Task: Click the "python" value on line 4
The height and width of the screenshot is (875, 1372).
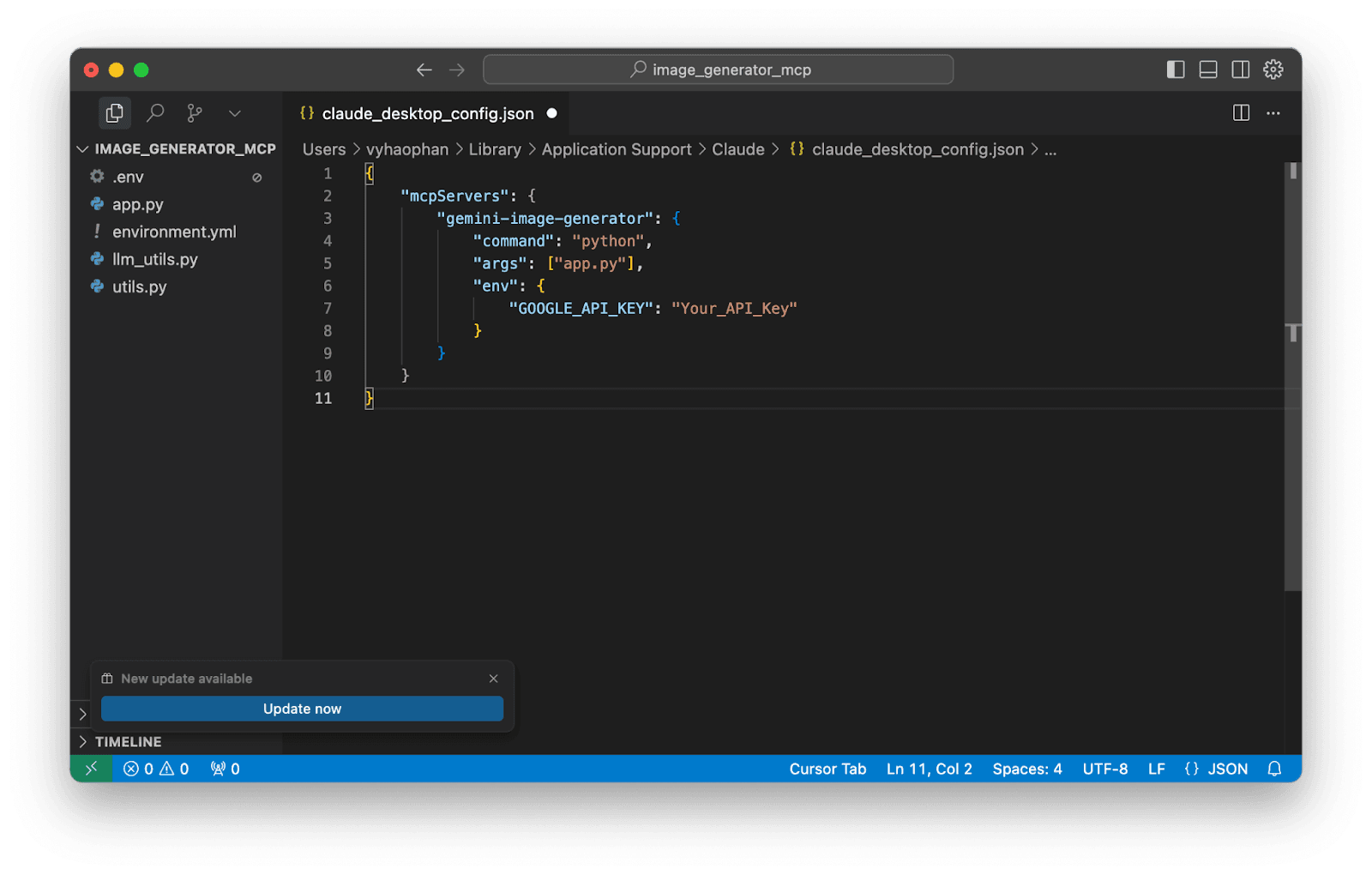Action: click(x=608, y=241)
